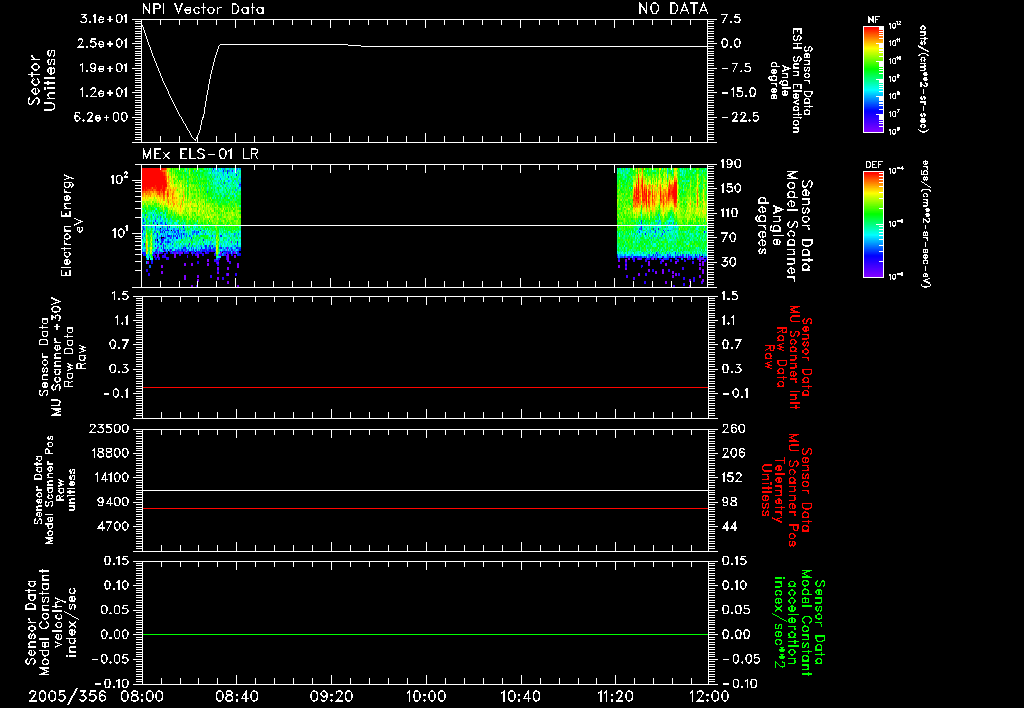Screen dimensions: 1024x708
Task: Click the "98" telemetry tick value
Action: [x=729, y=502]
